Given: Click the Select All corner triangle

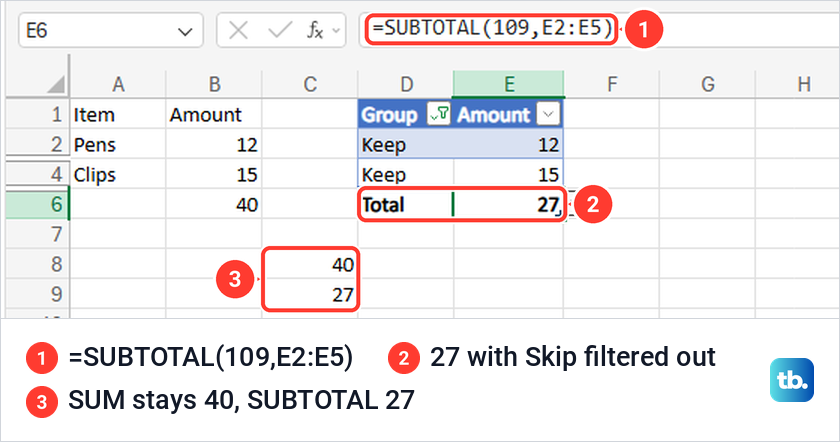Looking at the screenshot, I should click(55, 85).
